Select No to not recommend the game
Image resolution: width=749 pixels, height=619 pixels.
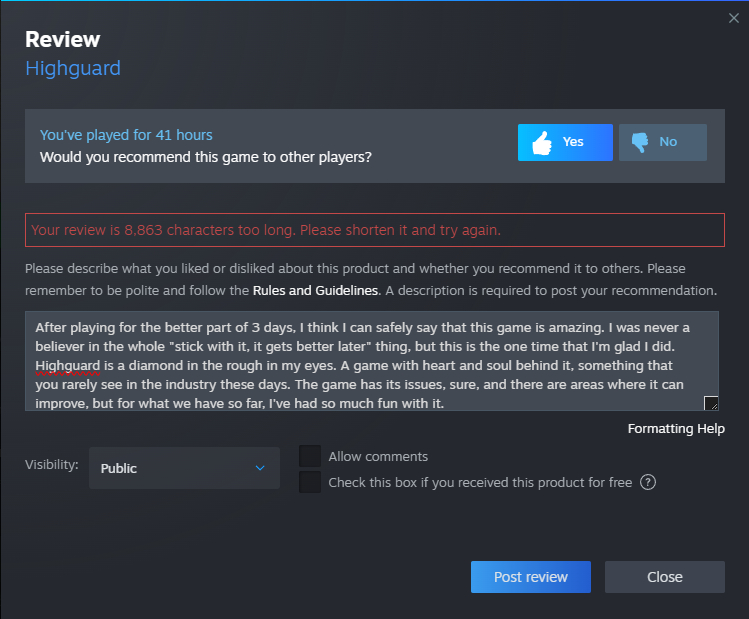click(663, 142)
